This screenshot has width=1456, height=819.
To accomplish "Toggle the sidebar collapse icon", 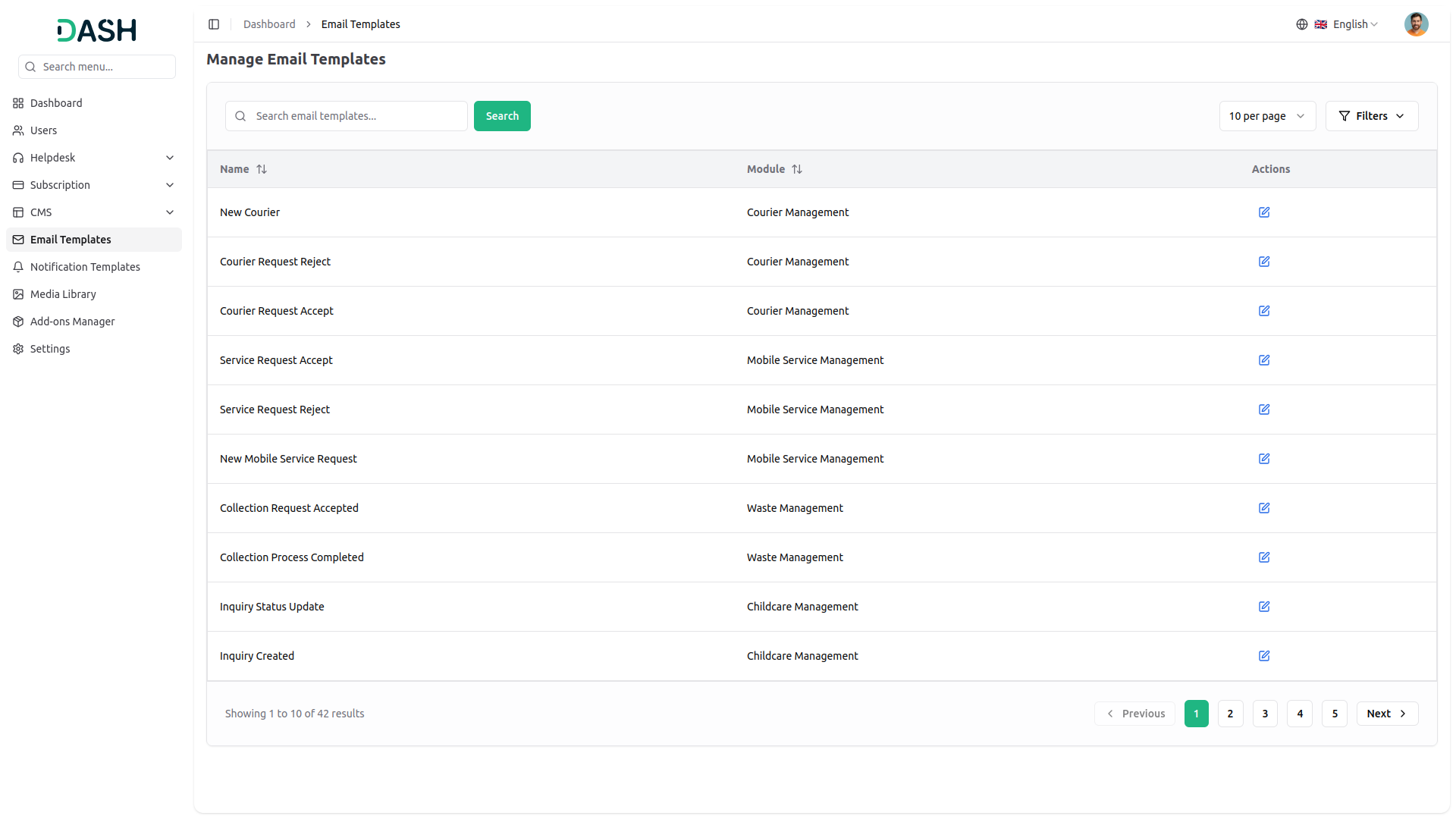I will pyautogui.click(x=214, y=24).
